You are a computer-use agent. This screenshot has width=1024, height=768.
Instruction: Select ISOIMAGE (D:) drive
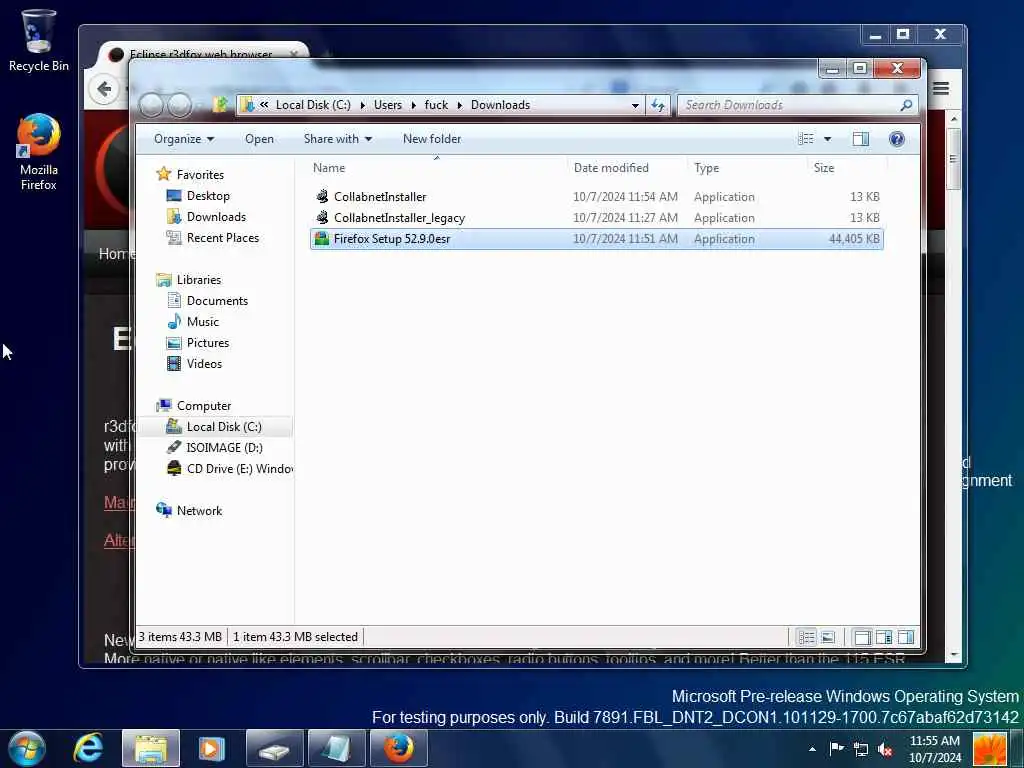224,447
